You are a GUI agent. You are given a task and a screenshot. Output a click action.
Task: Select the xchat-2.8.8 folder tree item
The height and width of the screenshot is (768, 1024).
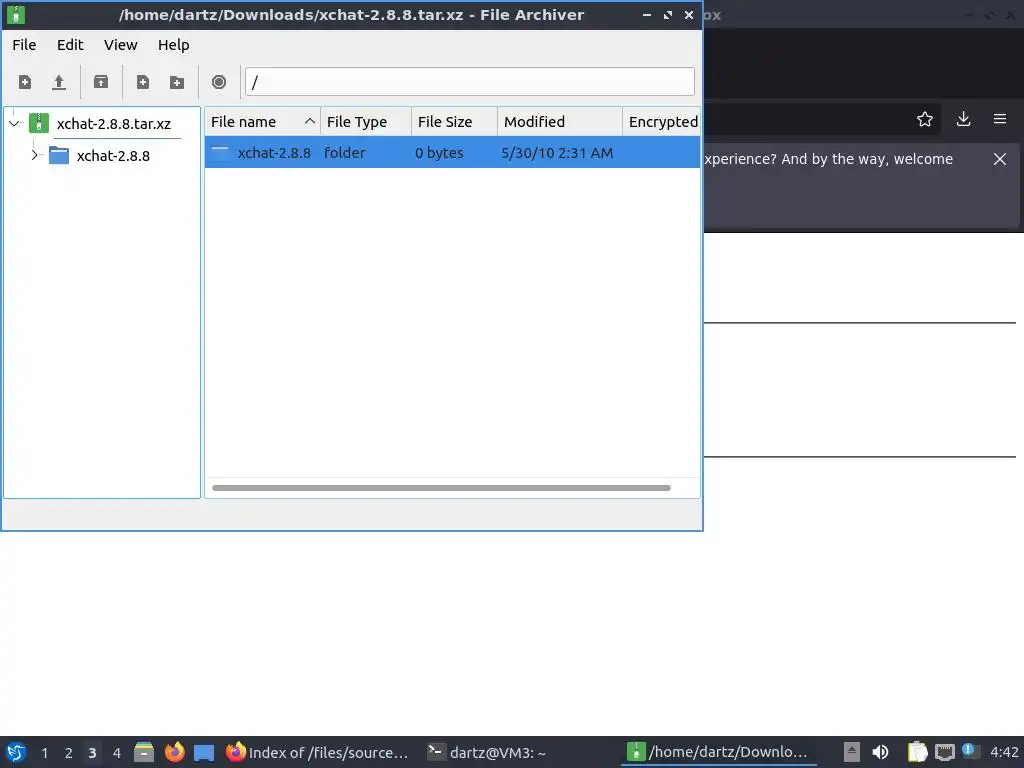coord(113,155)
